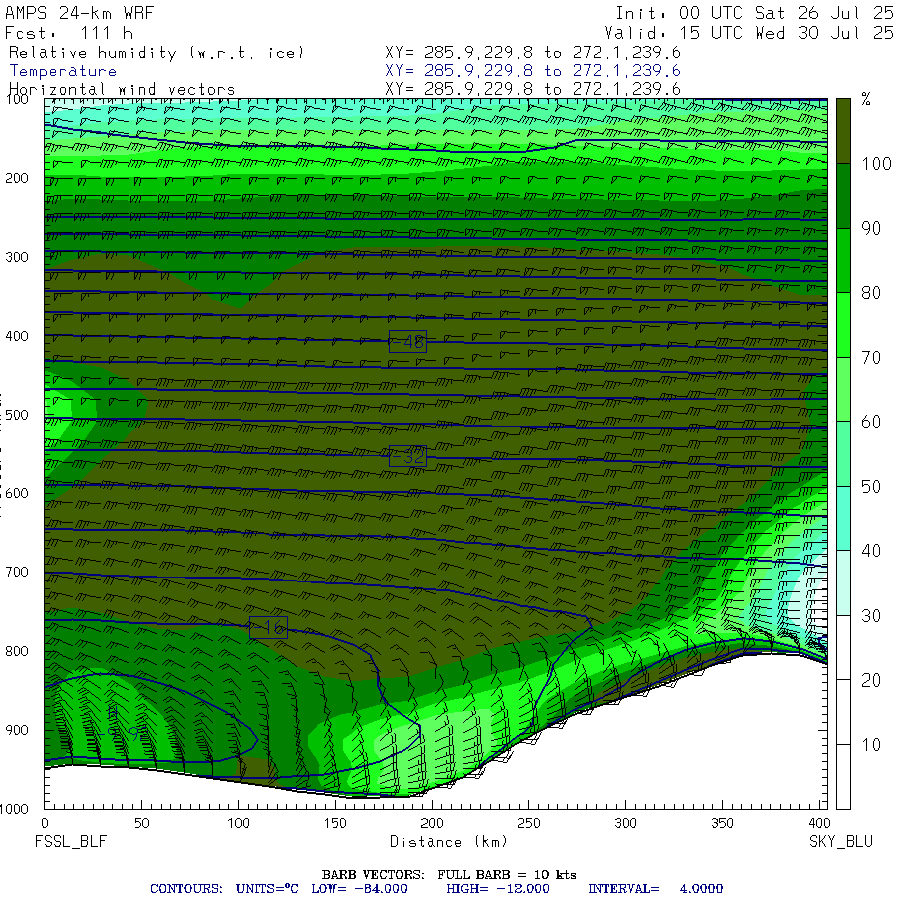
Task: Click the color bar segment between 70 and 80
Action: [843, 325]
